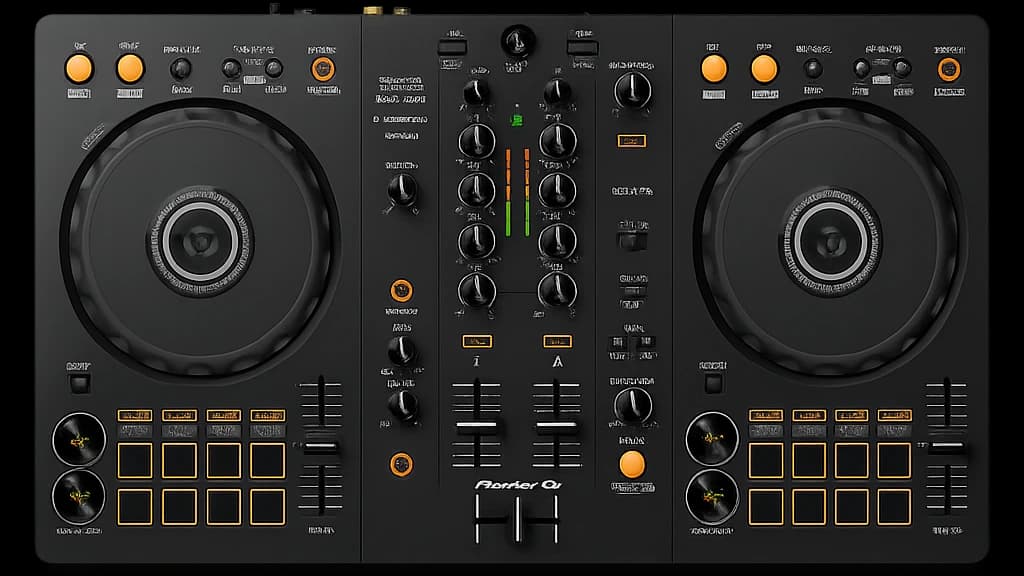Select second pad mode button above left deck pads
1024x576 pixels.
click(x=179, y=415)
